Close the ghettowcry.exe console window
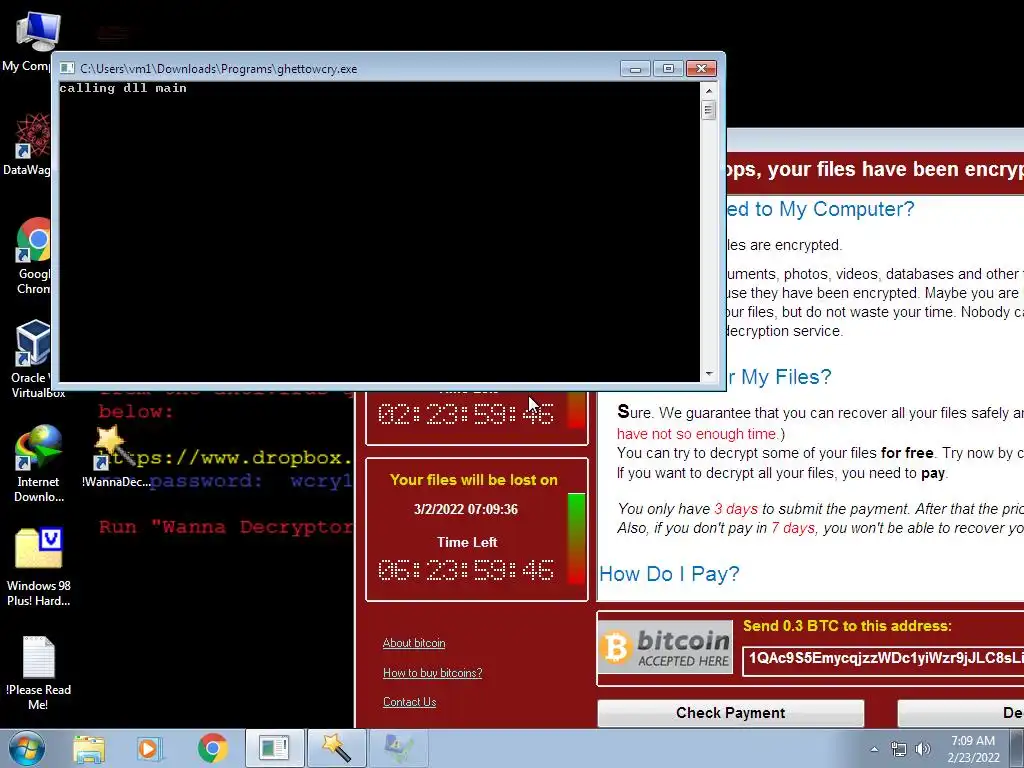The image size is (1024, 768). (701, 69)
